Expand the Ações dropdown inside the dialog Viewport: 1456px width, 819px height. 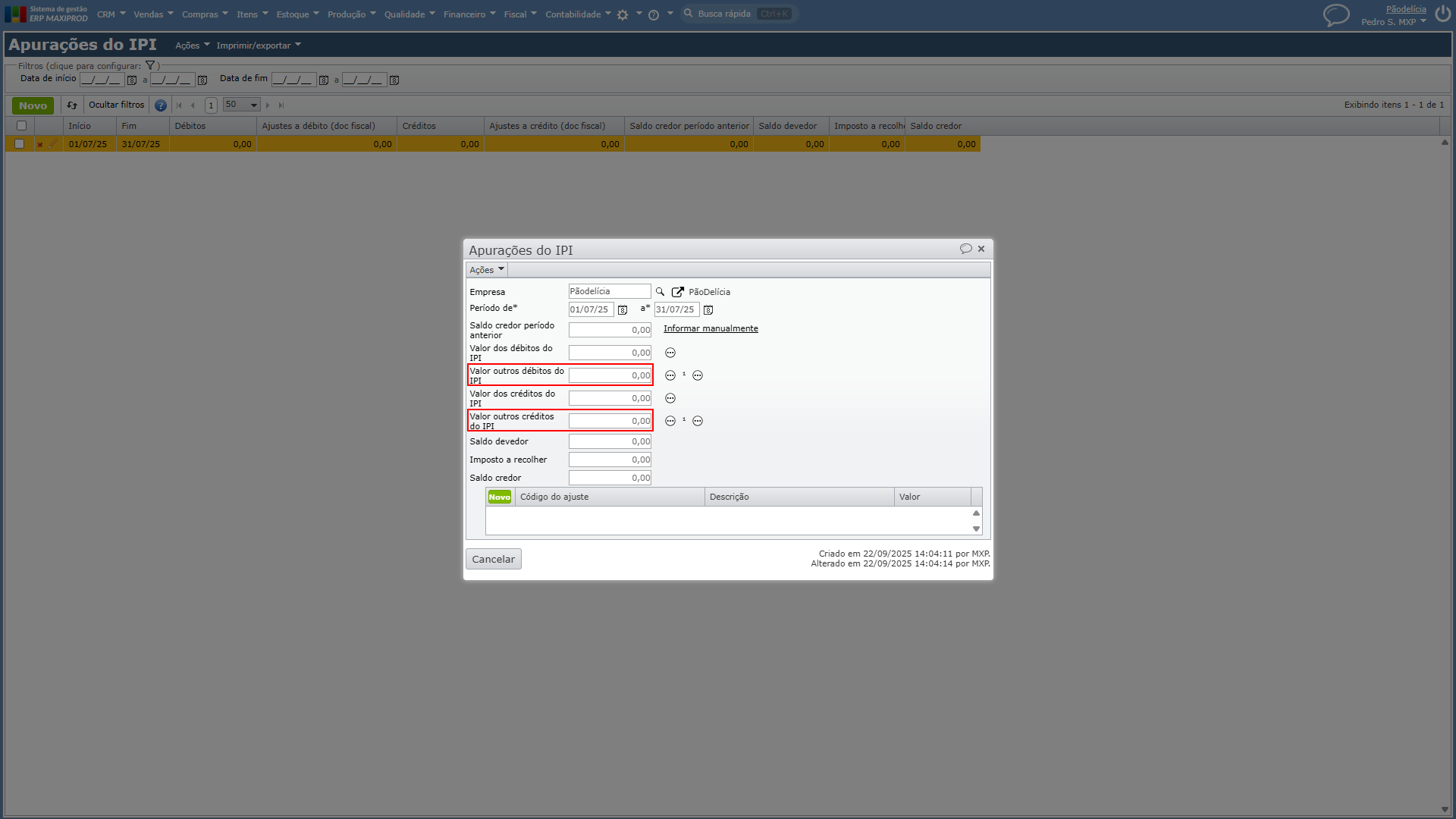pos(486,270)
